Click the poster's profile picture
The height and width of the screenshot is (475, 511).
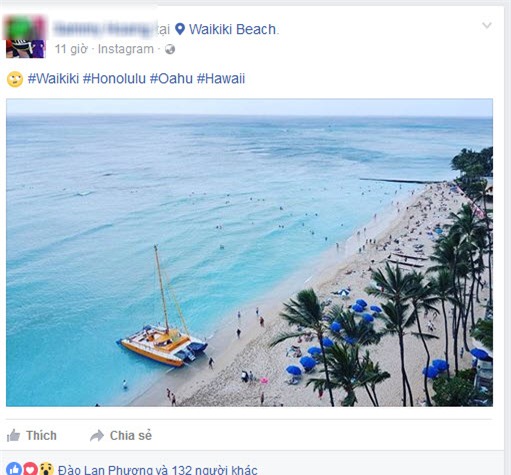(25, 37)
